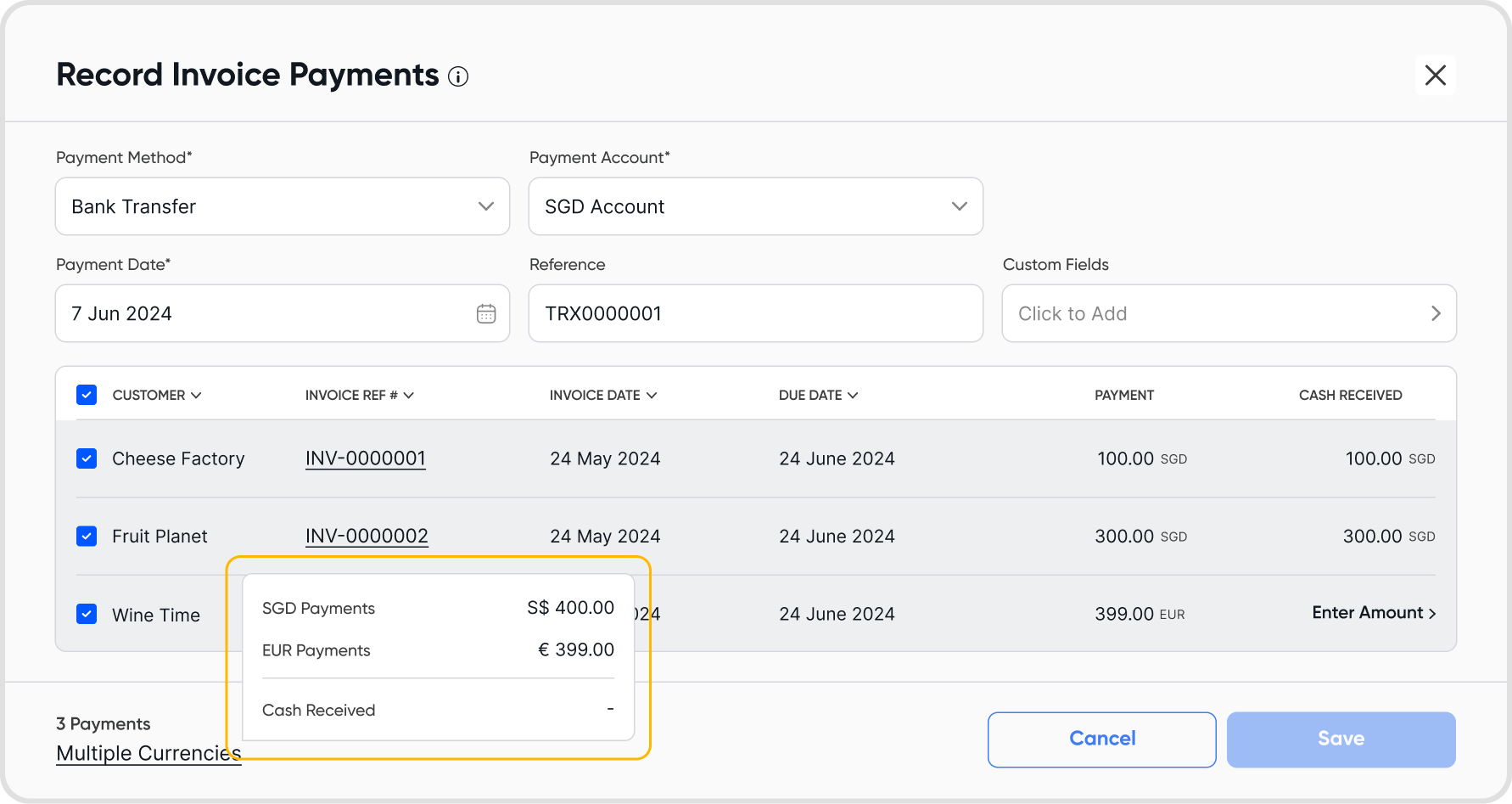Expand the Payment Account dropdown
This screenshot has height=804, width=1512.
point(755,206)
